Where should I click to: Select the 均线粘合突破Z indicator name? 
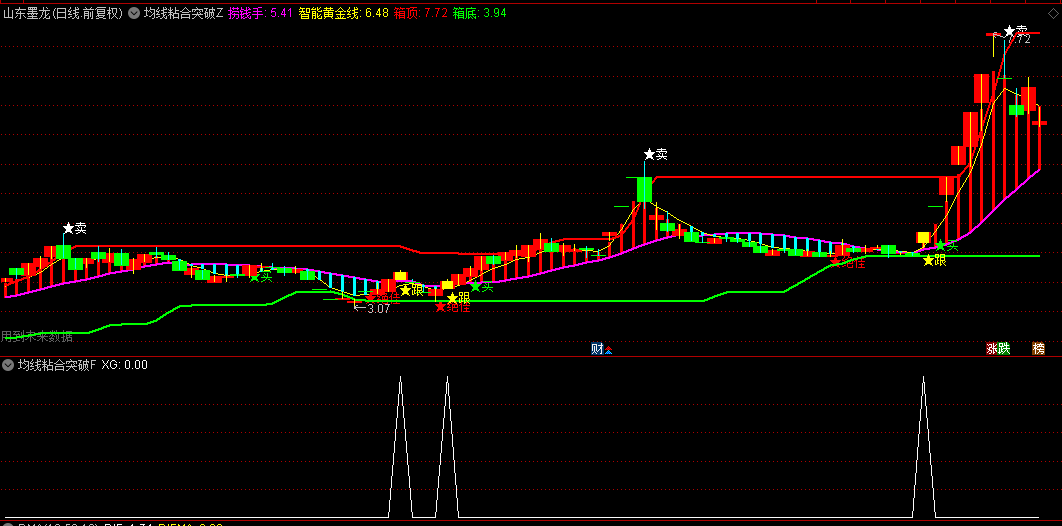tap(183, 13)
